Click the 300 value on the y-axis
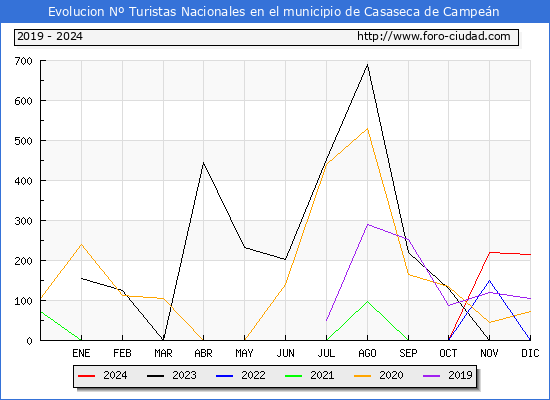 (x=24, y=221)
